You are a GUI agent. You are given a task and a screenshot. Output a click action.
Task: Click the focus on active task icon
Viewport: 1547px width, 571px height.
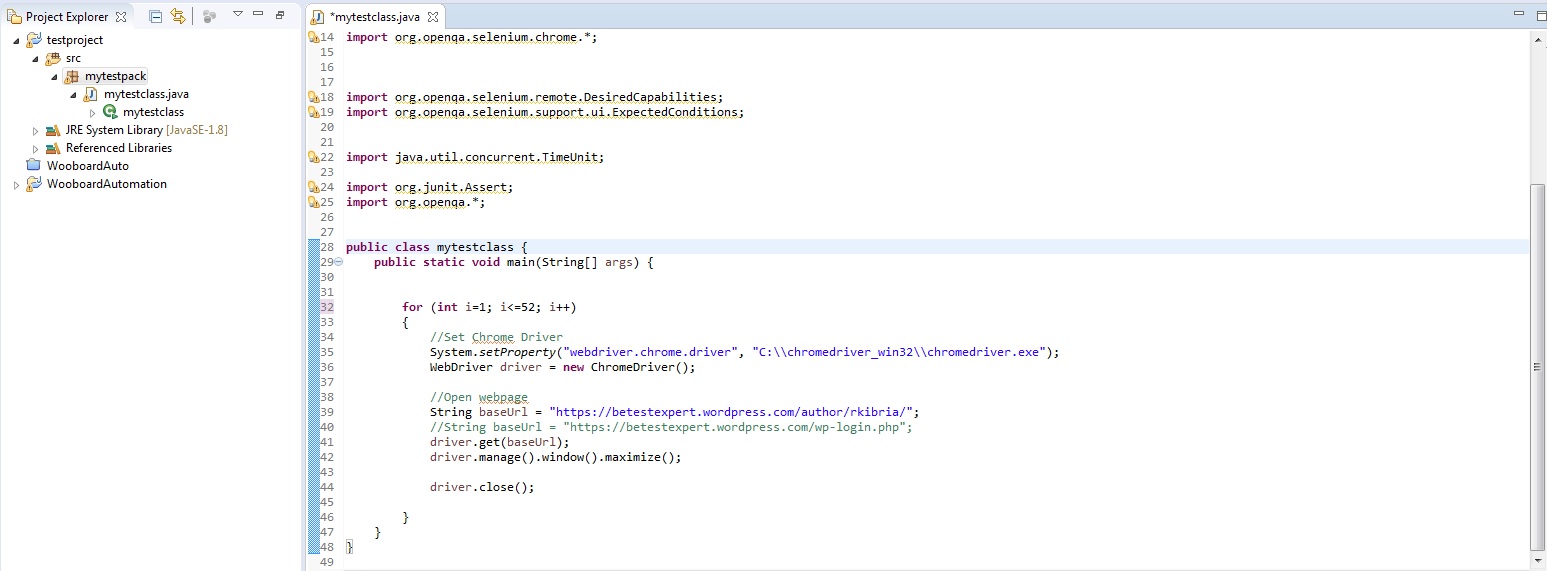[209, 16]
